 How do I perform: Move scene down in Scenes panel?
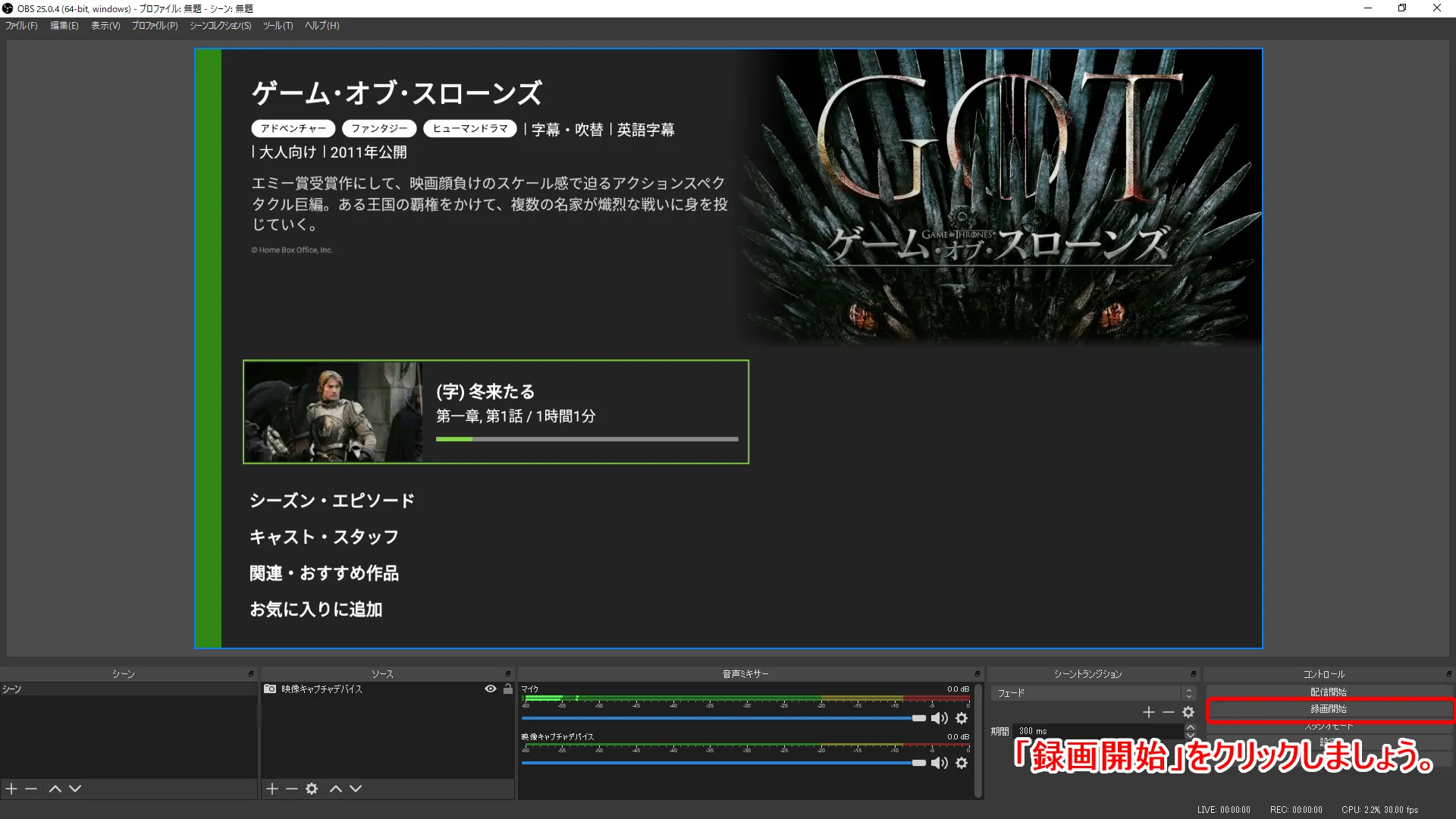click(75, 789)
